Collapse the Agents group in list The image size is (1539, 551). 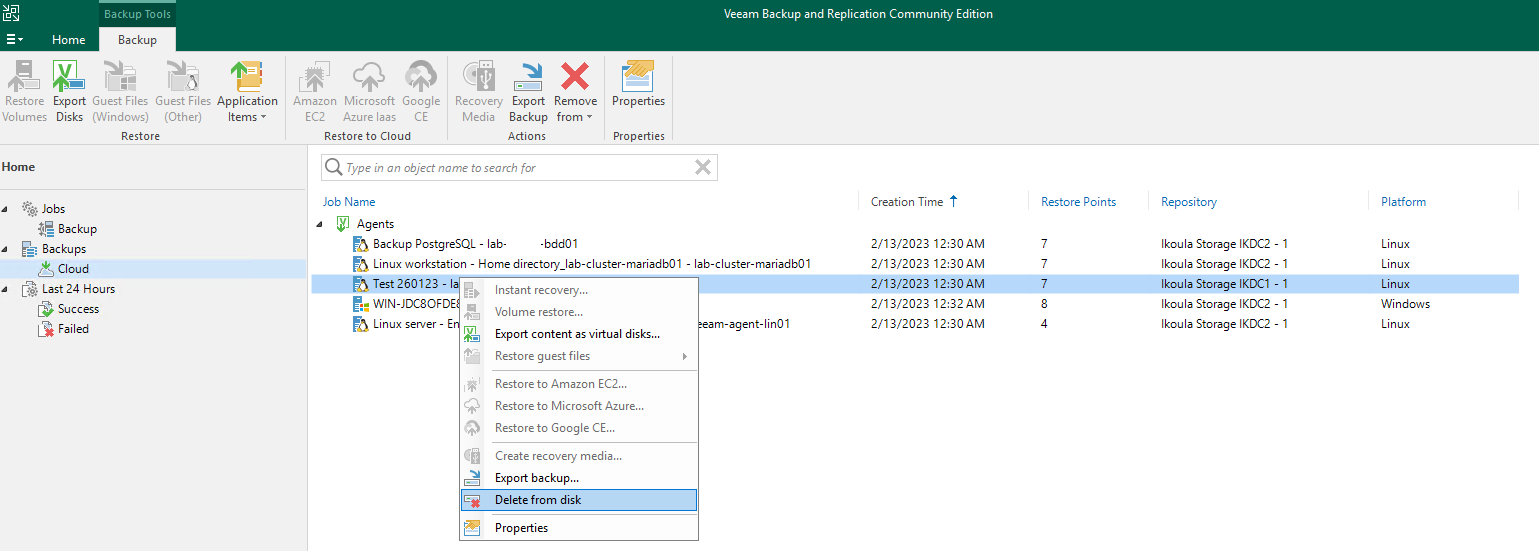click(x=319, y=224)
